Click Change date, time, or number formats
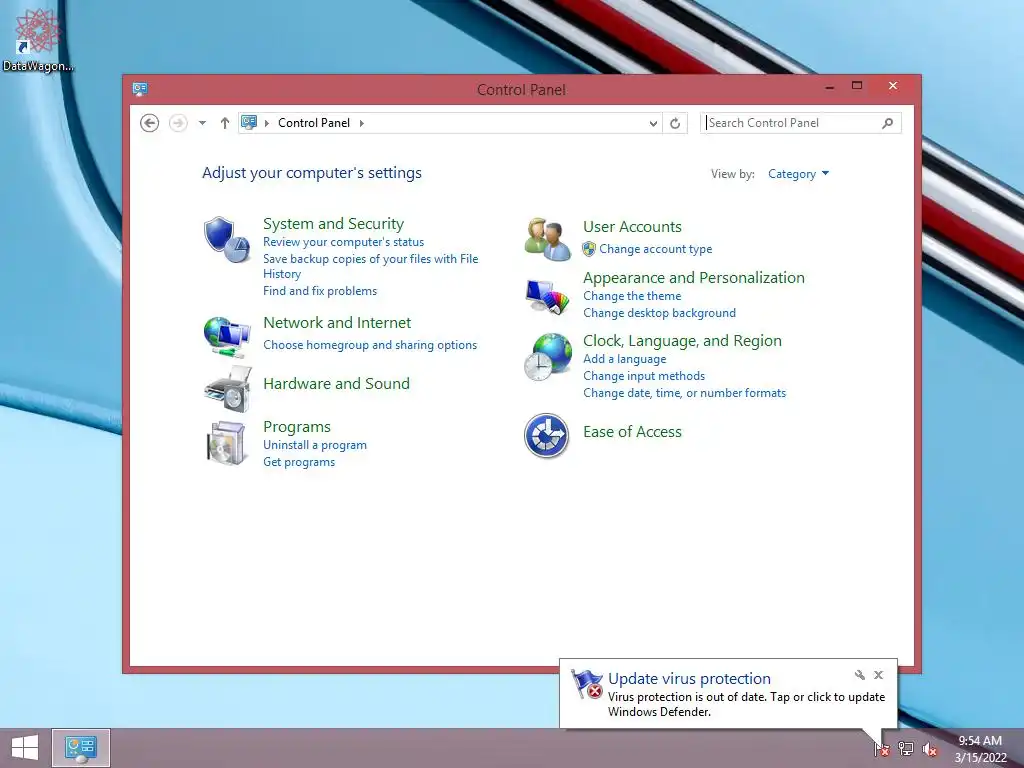This screenshot has height=768, width=1024. click(684, 392)
